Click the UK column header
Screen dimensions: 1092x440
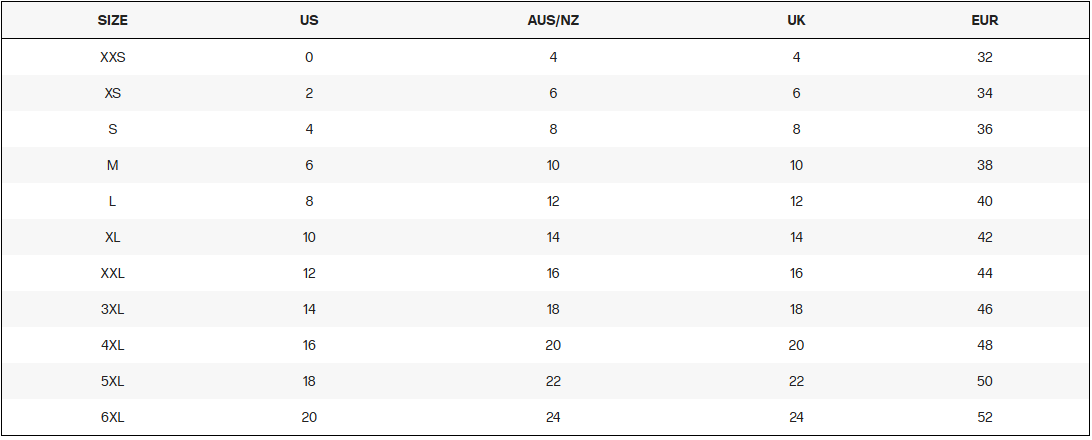(x=796, y=20)
